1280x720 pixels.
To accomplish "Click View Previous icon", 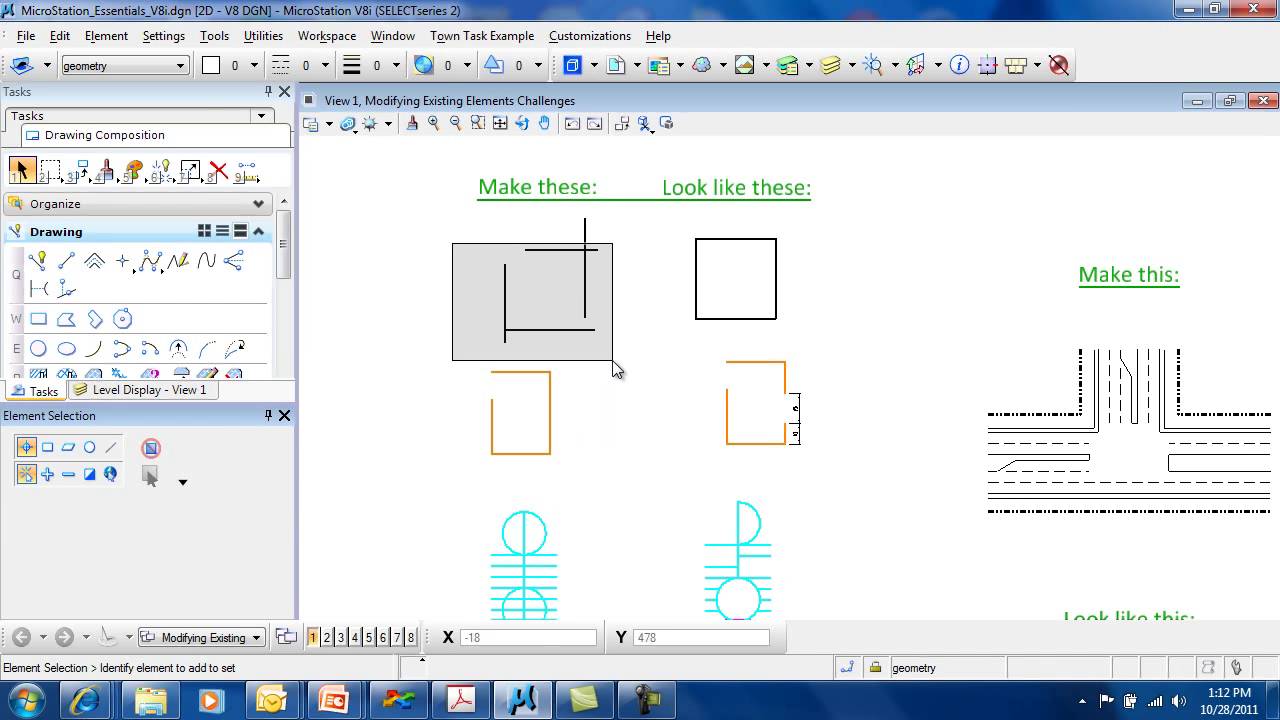I will 572,123.
